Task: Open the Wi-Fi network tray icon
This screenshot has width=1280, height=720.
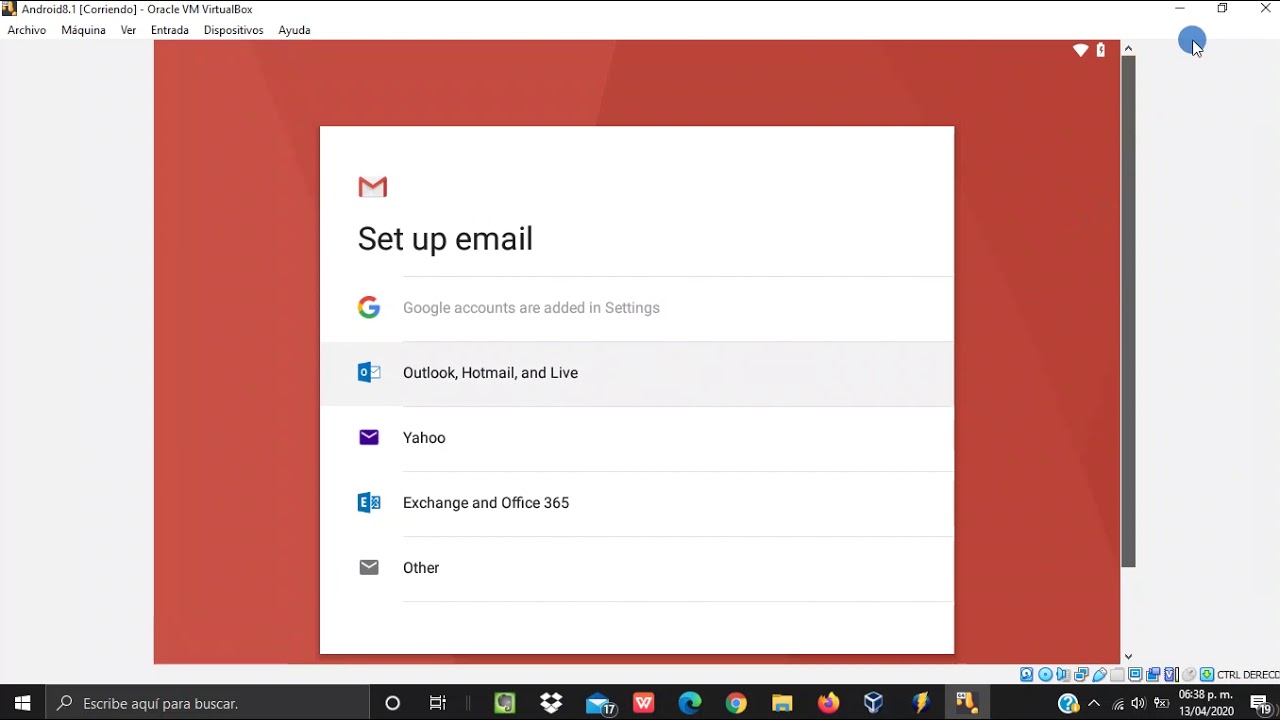Action: coord(1118,704)
